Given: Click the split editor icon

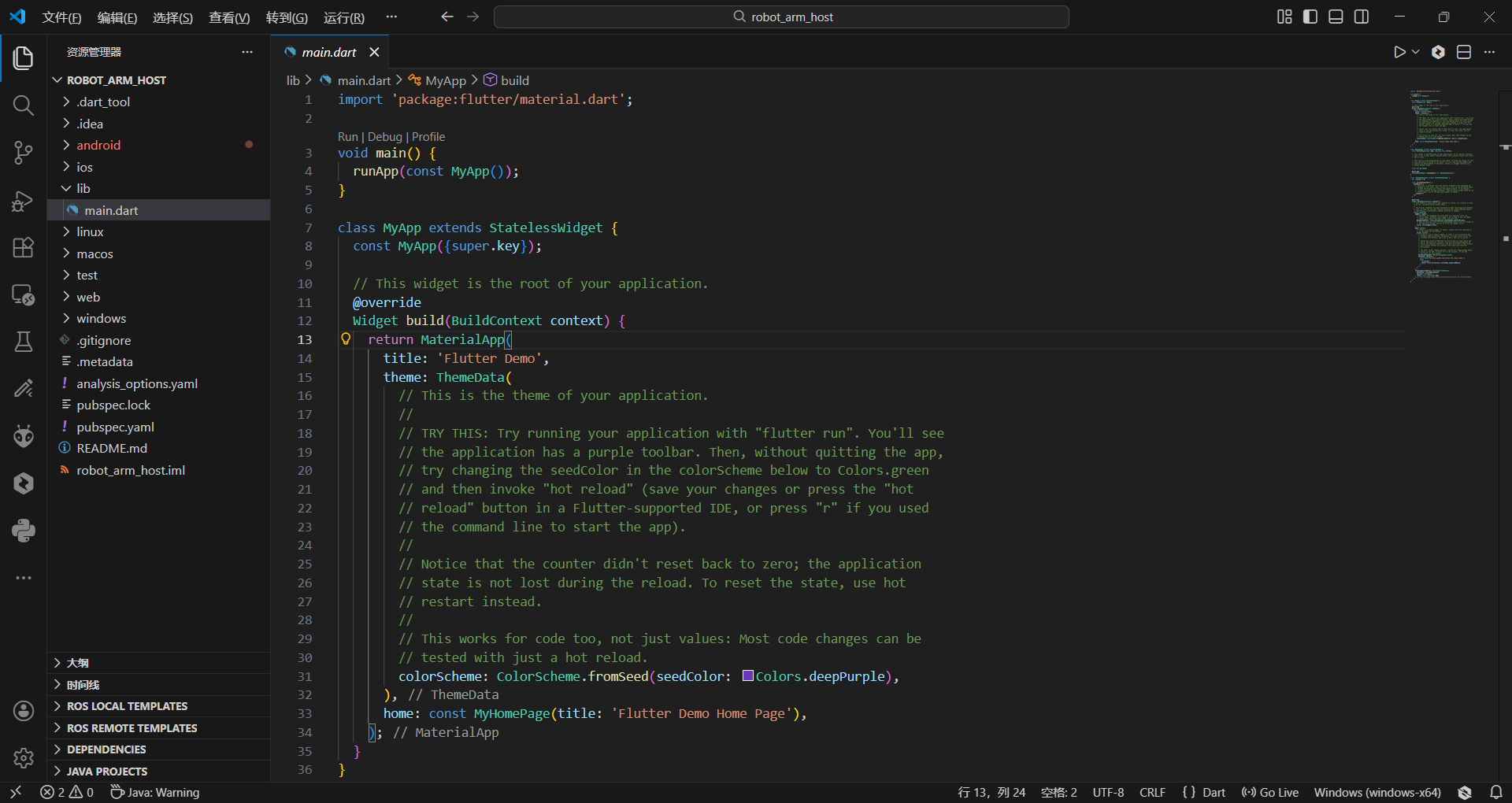Looking at the screenshot, I should [1464, 52].
